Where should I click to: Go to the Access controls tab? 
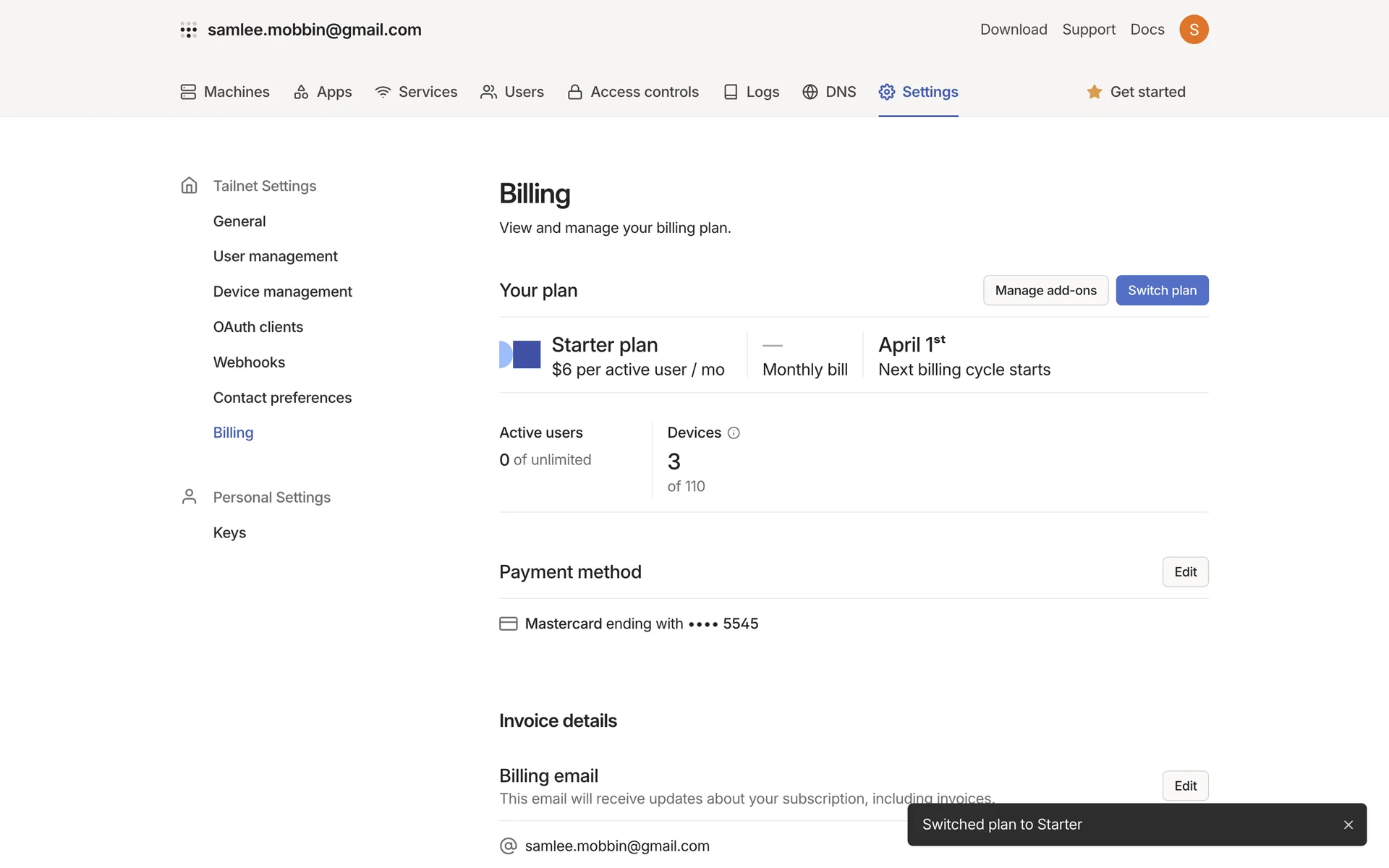pyautogui.click(x=633, y=92)
